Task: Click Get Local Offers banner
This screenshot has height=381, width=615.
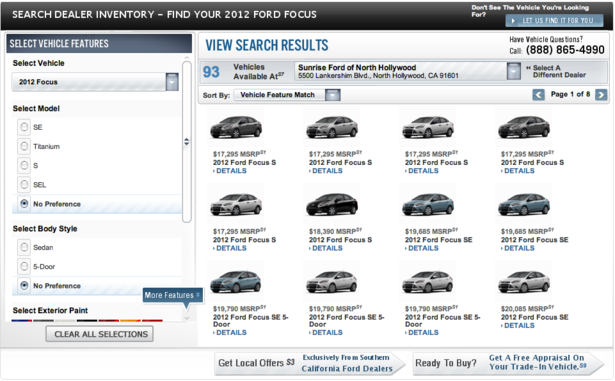Action: point(309,363)
